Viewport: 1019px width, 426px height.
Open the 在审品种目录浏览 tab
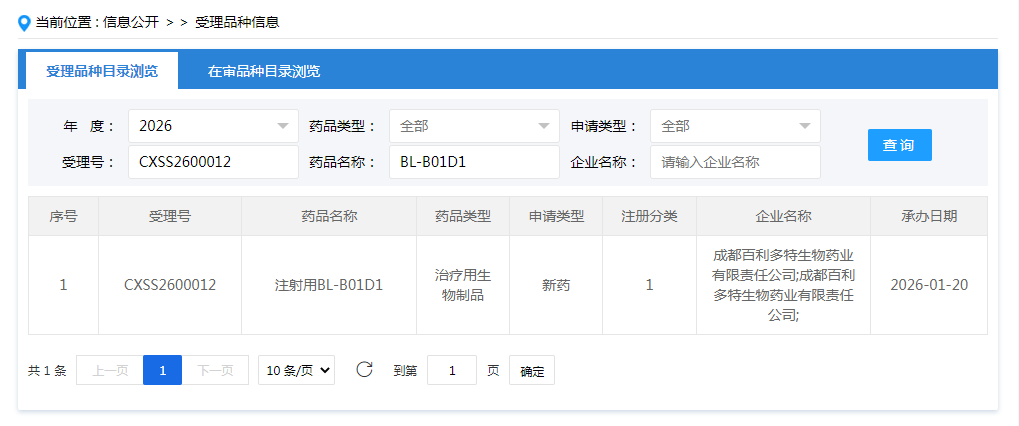pyautogui.click(x=264, y=71)
